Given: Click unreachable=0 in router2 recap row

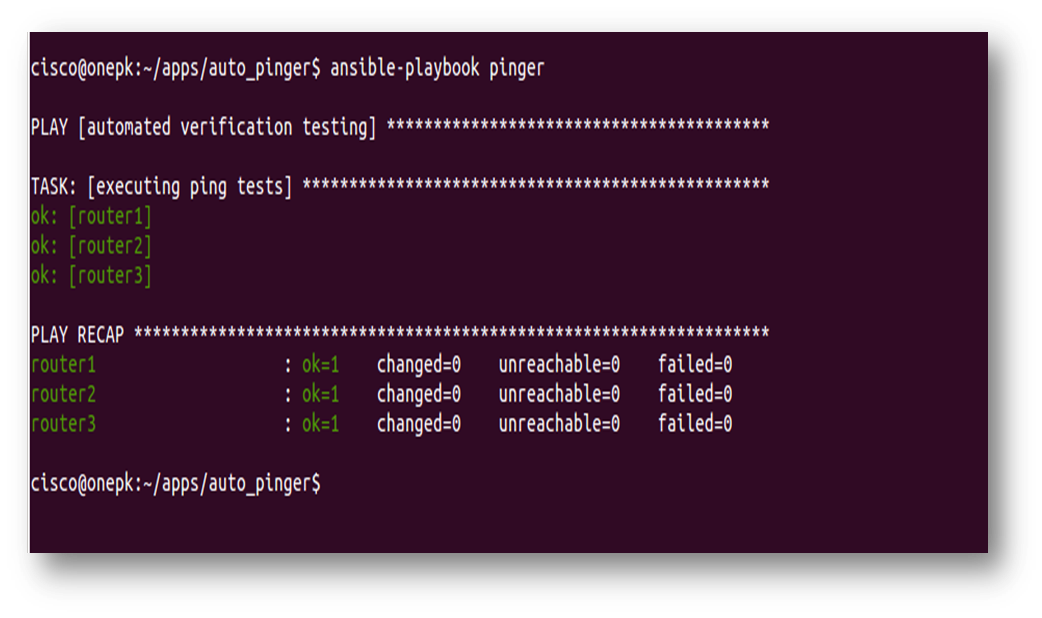Looking at the screenshot, I should [x=559, y=394].
